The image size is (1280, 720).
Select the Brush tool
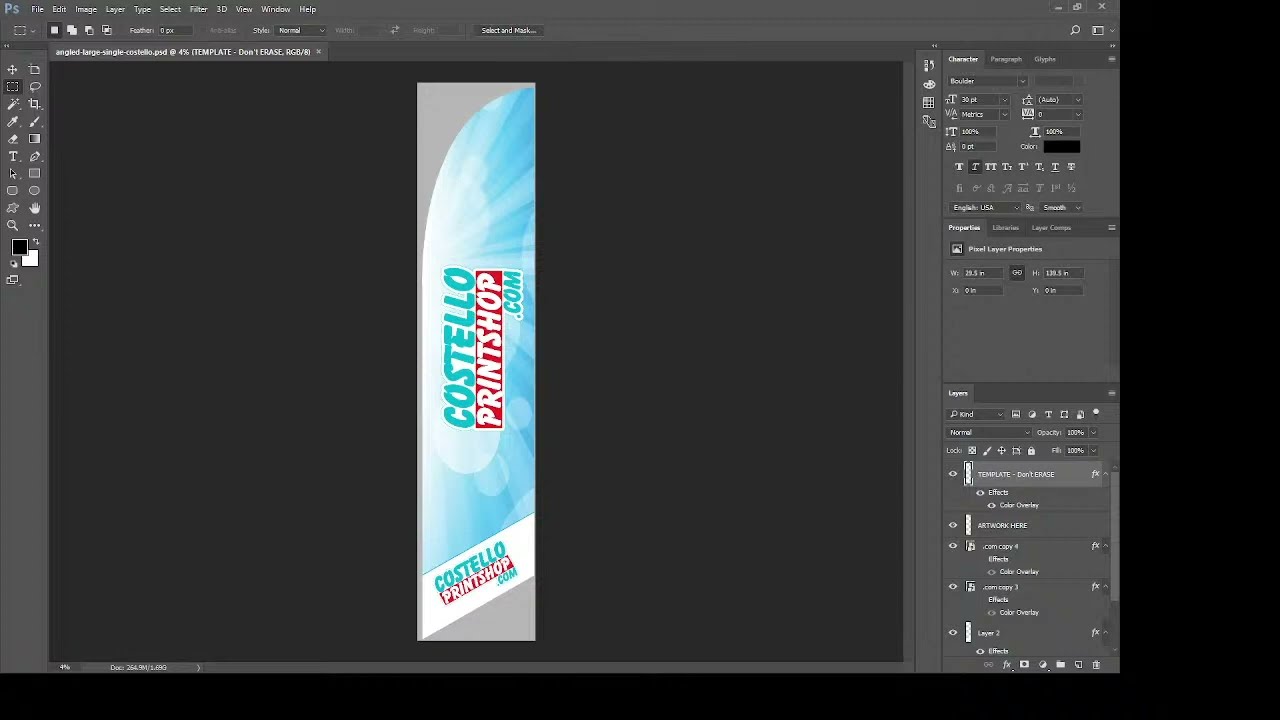35,121
